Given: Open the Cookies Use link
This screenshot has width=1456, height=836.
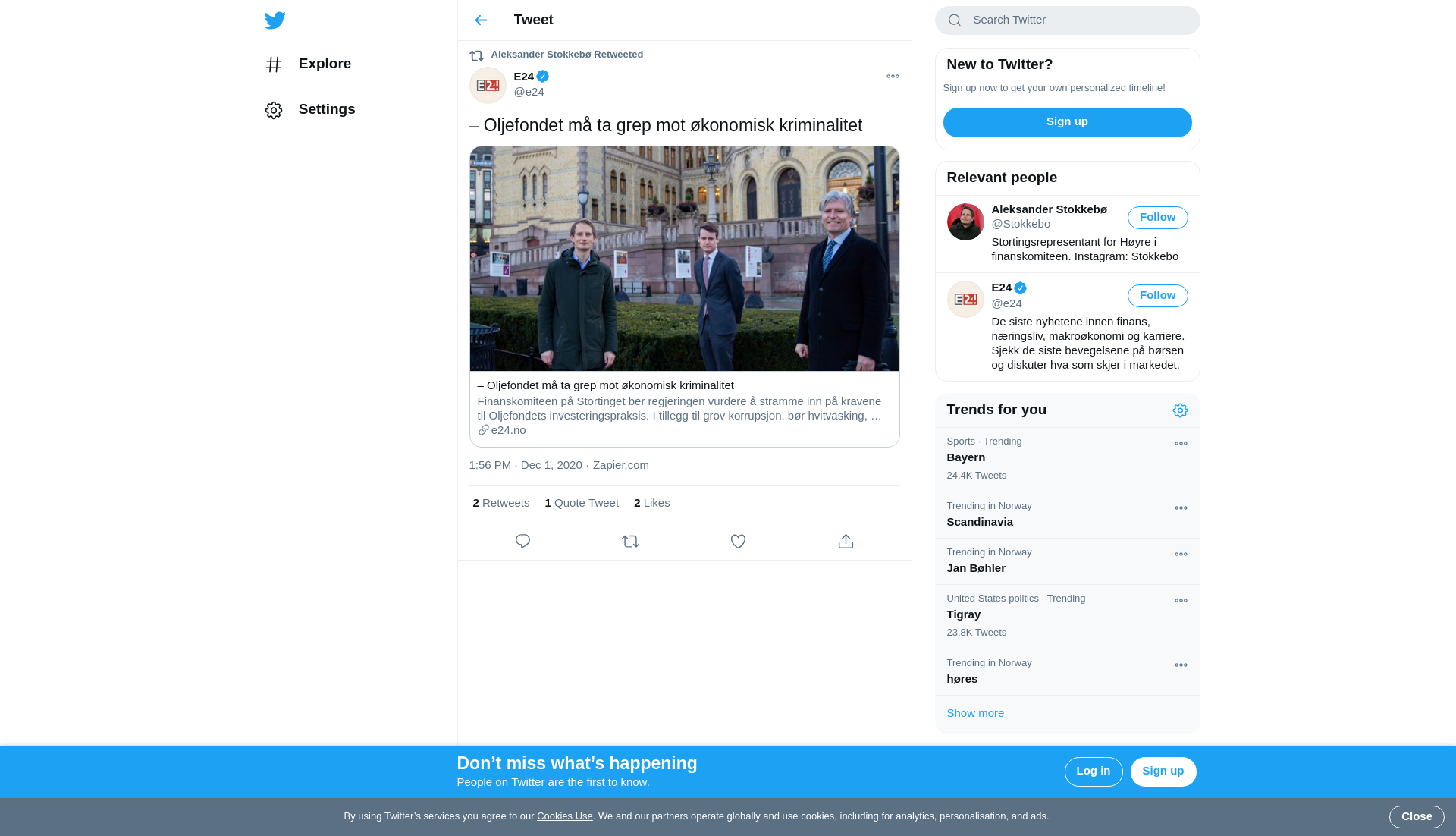Looking at the screenshot, I should click(x=564, y=816).
